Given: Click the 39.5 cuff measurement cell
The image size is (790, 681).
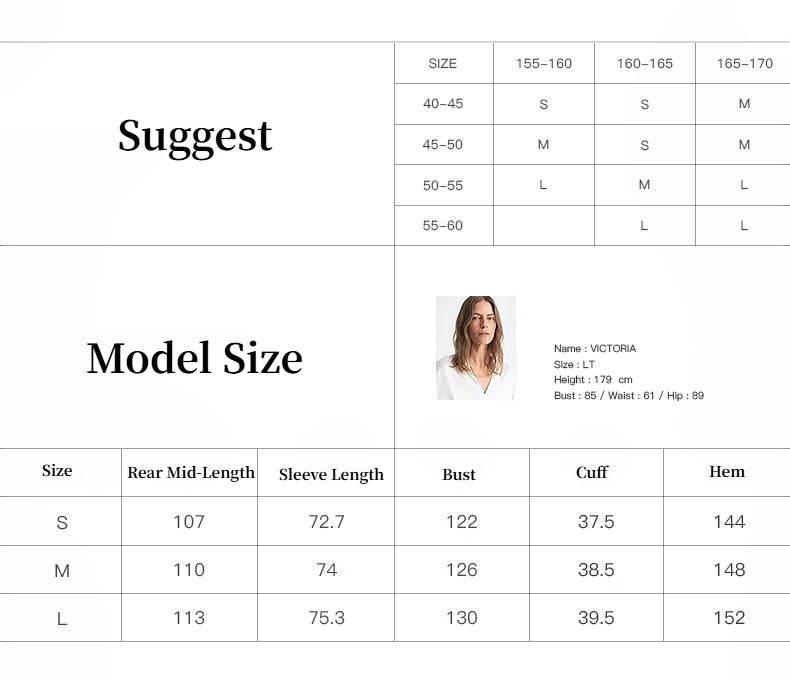Looking at the screenshot, I should coord(596,618).
